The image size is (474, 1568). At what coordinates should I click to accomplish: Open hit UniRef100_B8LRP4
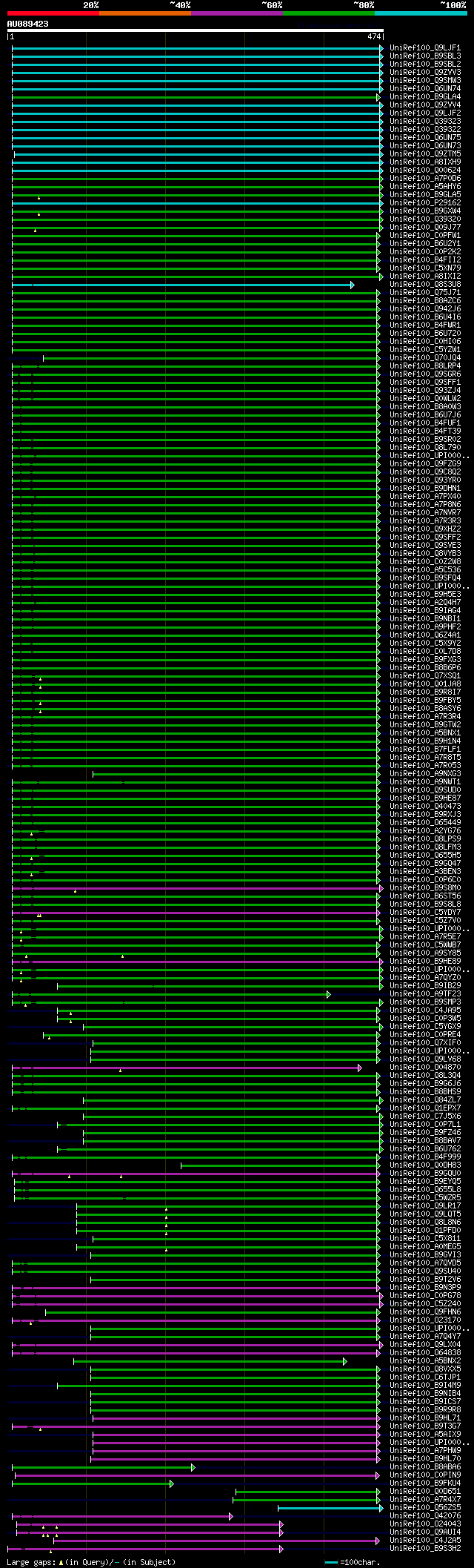[425, 366]
